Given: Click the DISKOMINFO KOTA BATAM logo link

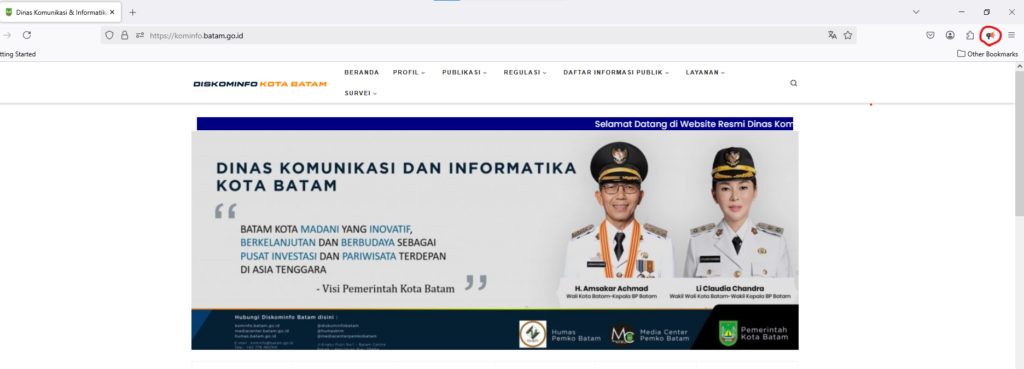Looking at the screenshot, I should pos(260,84).
